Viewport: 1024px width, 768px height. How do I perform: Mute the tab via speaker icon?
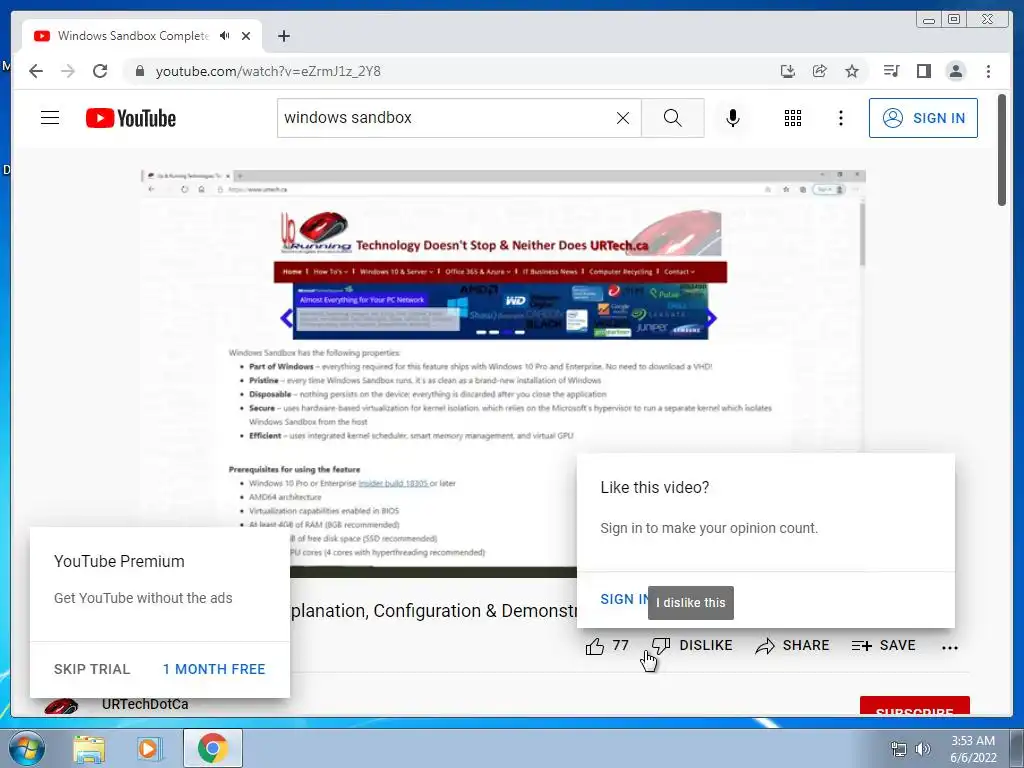[225, 36]
